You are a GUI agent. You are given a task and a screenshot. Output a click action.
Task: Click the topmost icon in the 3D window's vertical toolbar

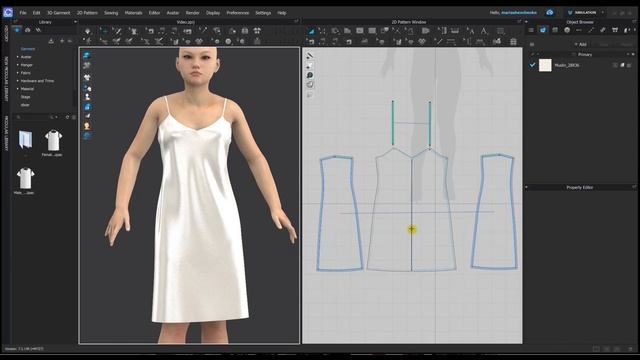click(87, 56)
